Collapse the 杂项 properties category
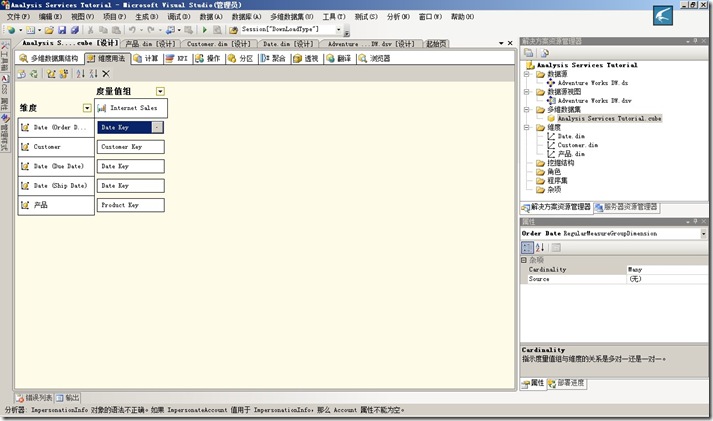 click(x=524, y=260)
